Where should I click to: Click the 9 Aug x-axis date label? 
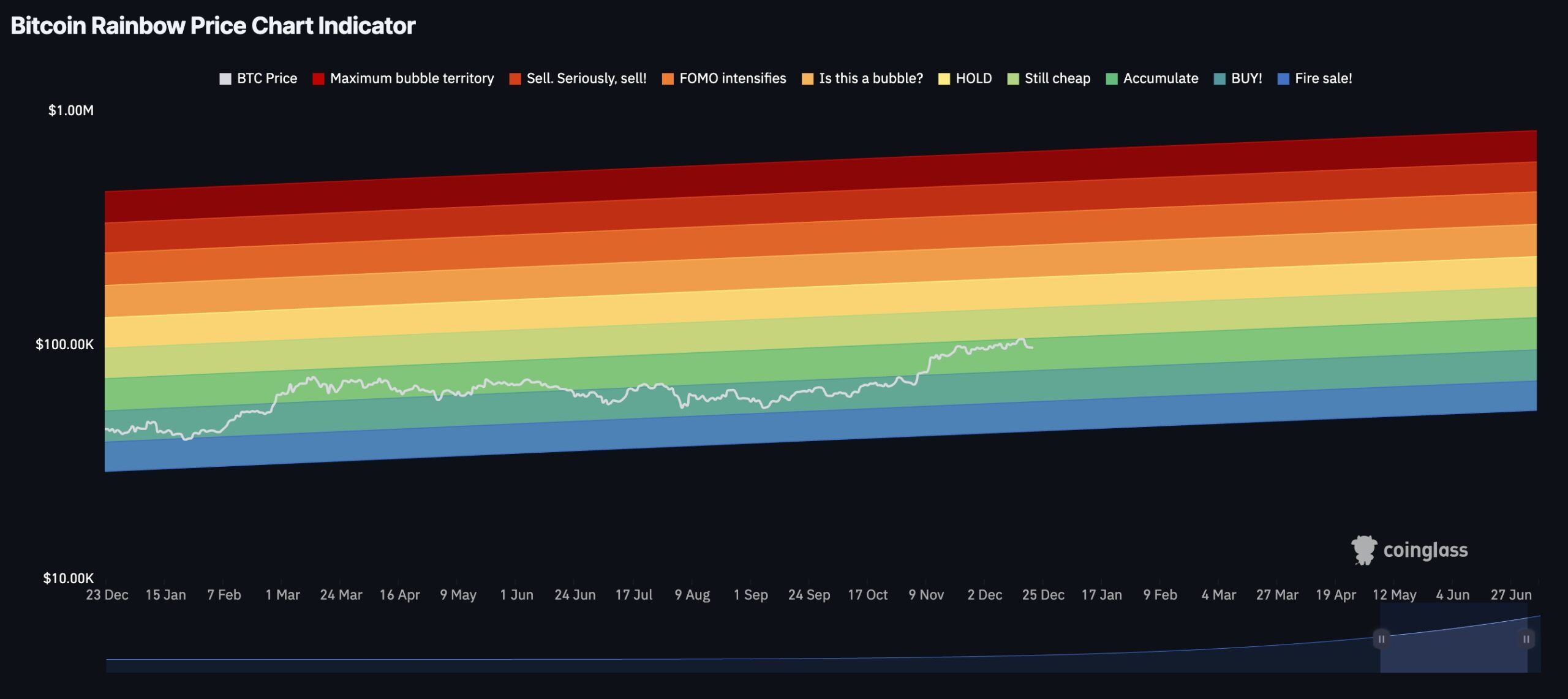(693, 595)
